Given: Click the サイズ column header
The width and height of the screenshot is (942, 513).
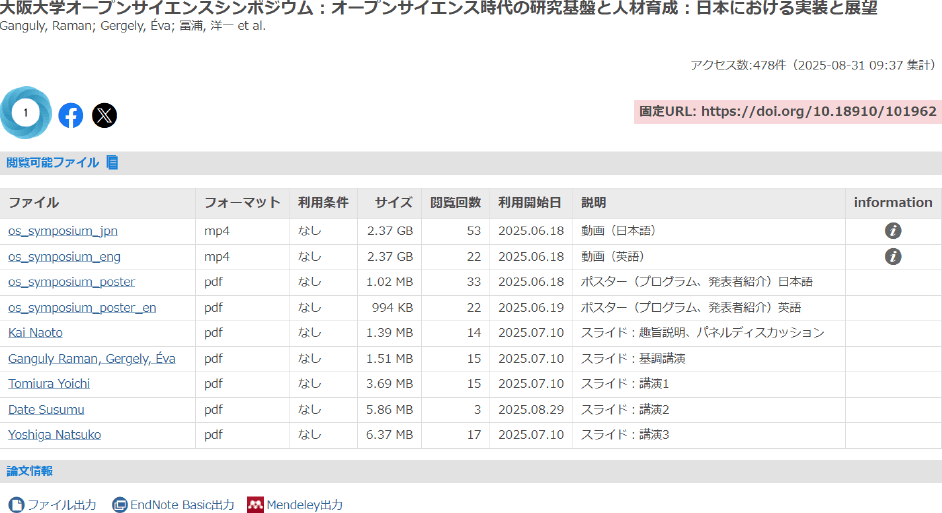Looking at the screenshot, I should coord(394,202).
